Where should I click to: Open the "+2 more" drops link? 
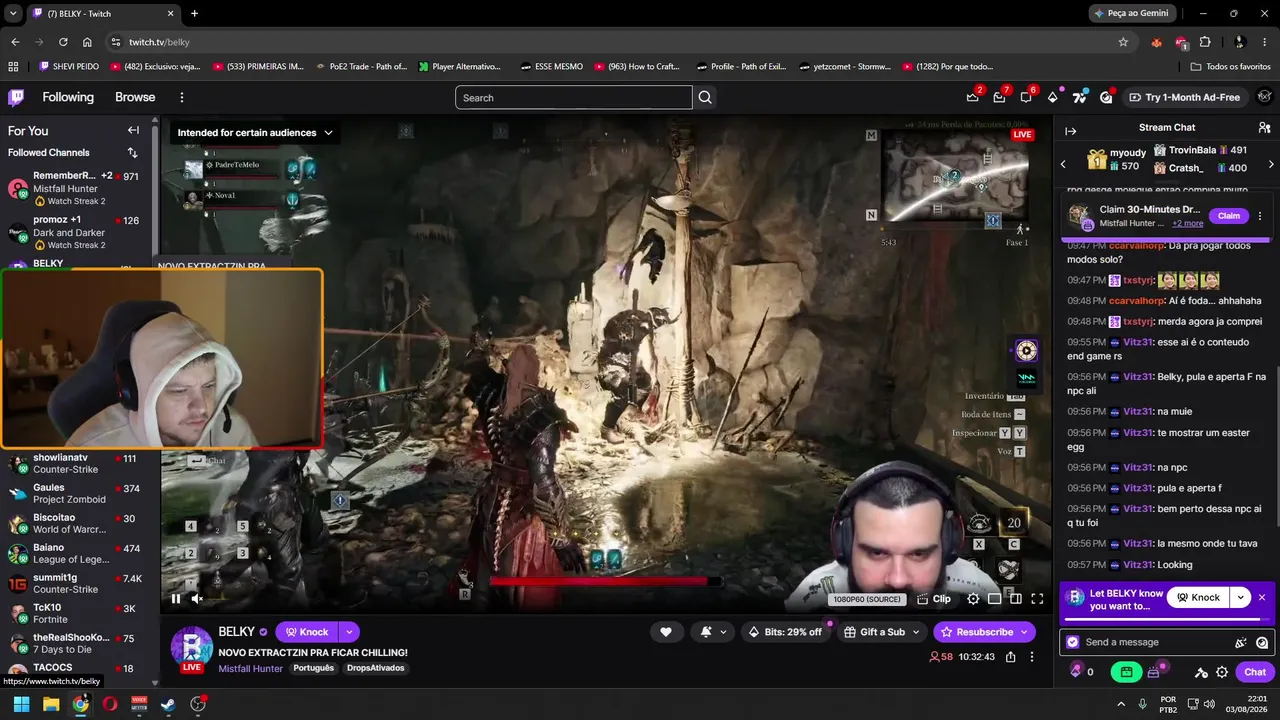1188,223
